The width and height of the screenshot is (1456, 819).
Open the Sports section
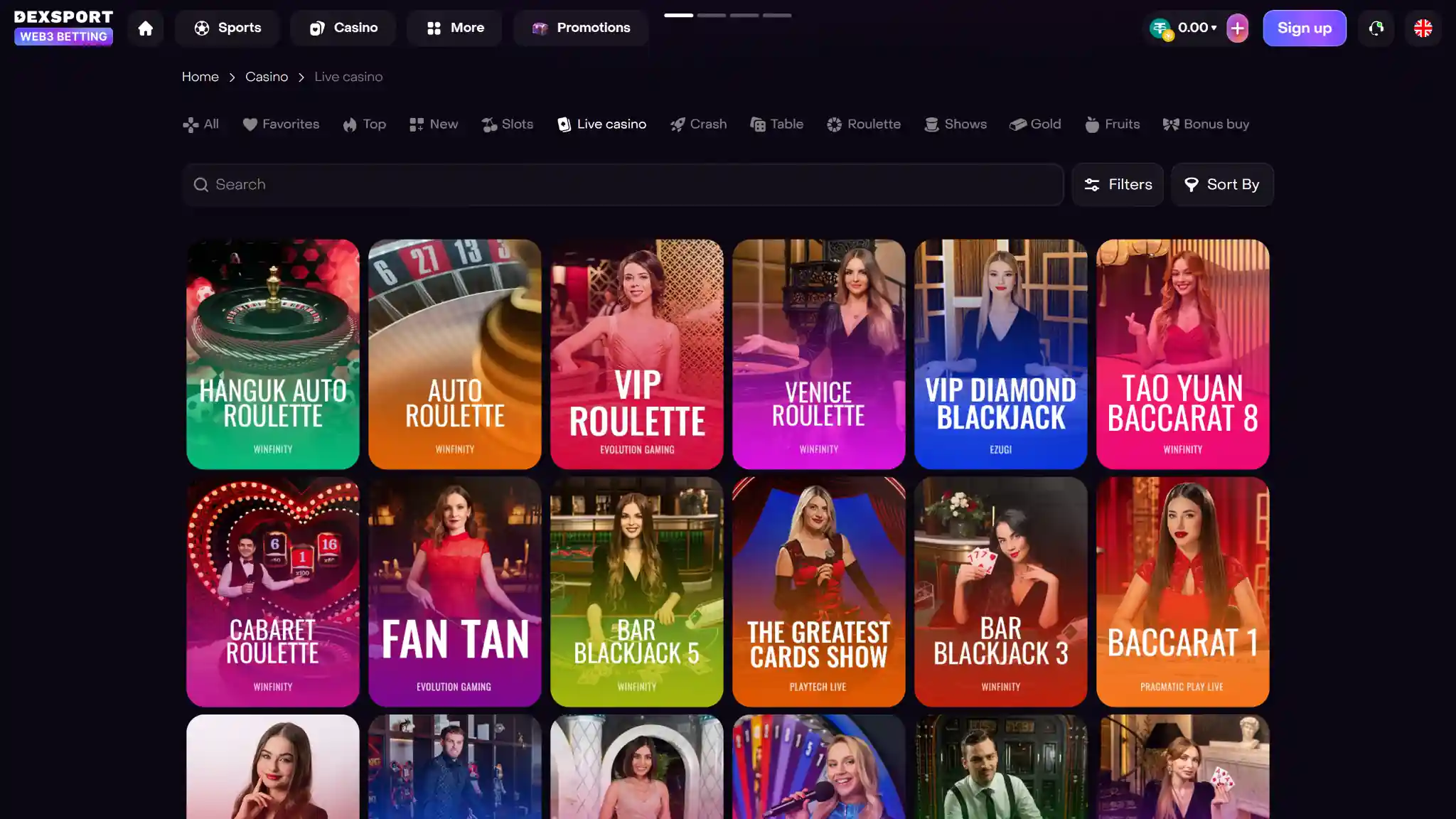click(227, 28)
